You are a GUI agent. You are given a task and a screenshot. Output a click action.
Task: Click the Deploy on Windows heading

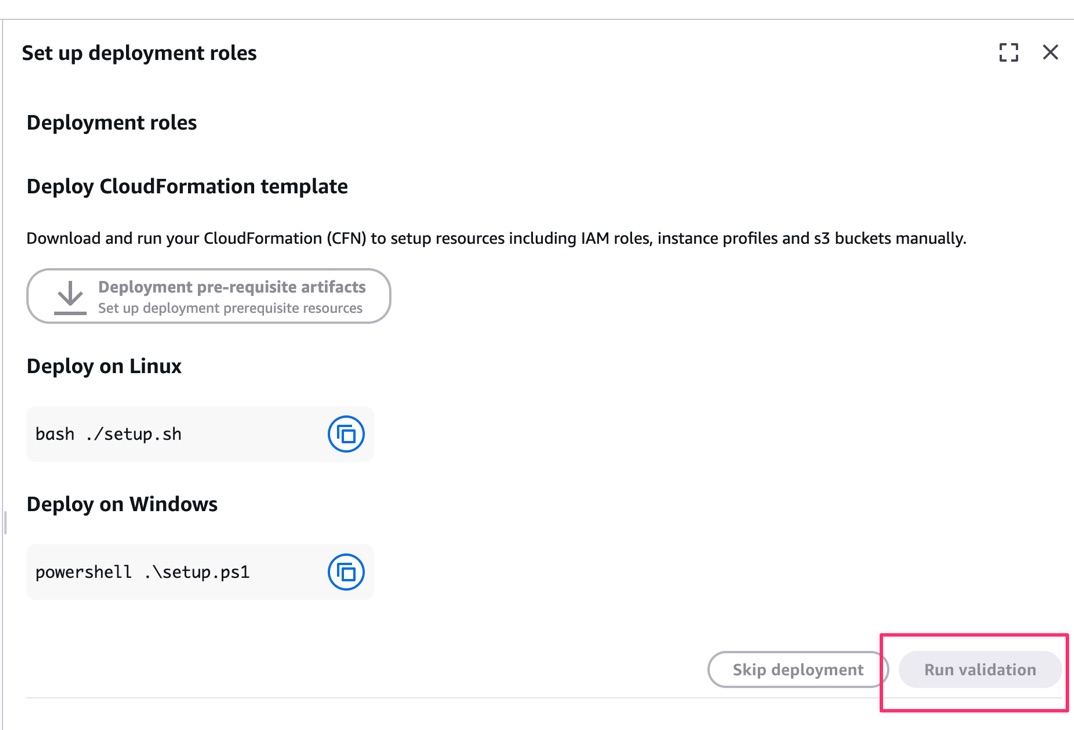(x=122, y=504)
